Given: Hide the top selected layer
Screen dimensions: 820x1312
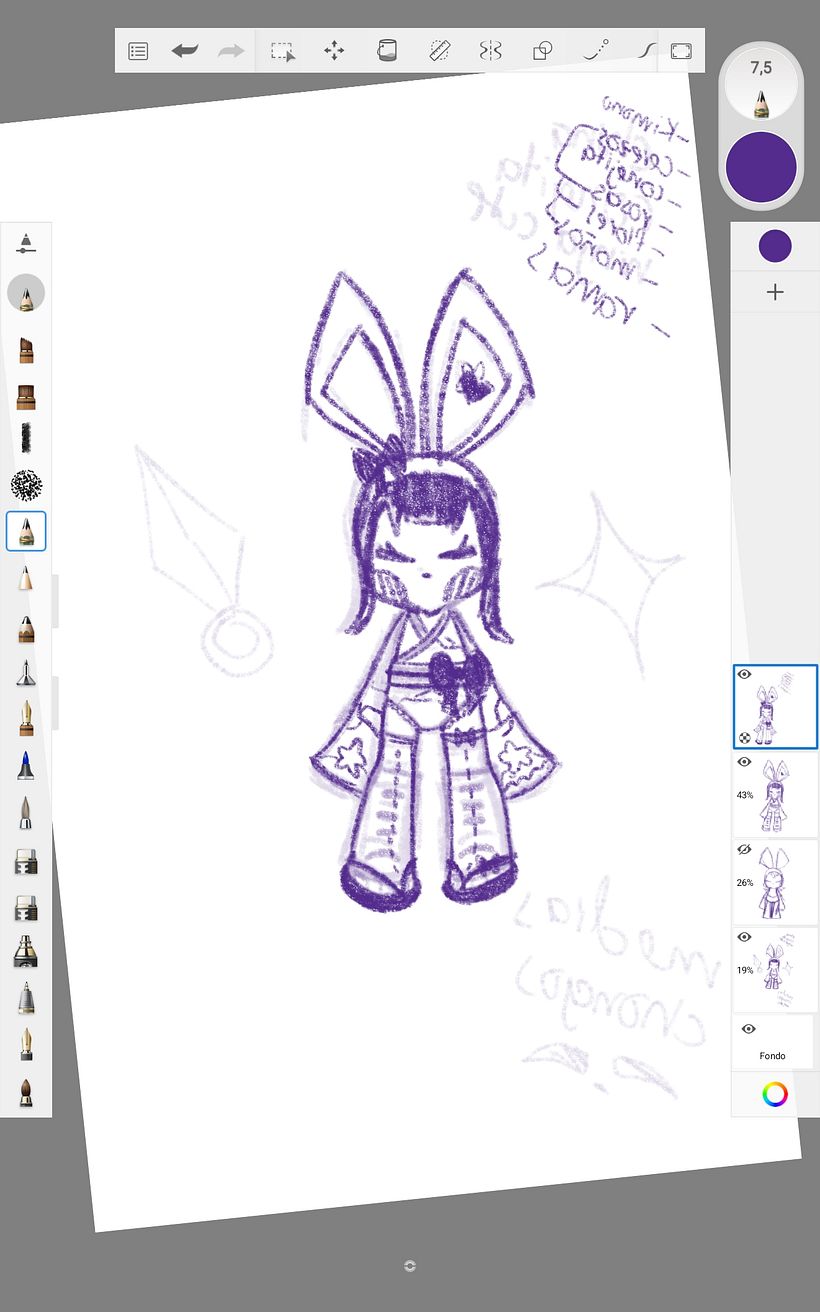Looking at the screenshot, I should click(x=744, y=674).
